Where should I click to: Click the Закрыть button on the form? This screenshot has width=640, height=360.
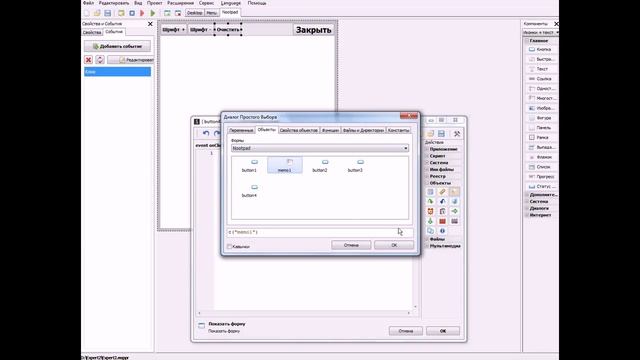(313, 30)
